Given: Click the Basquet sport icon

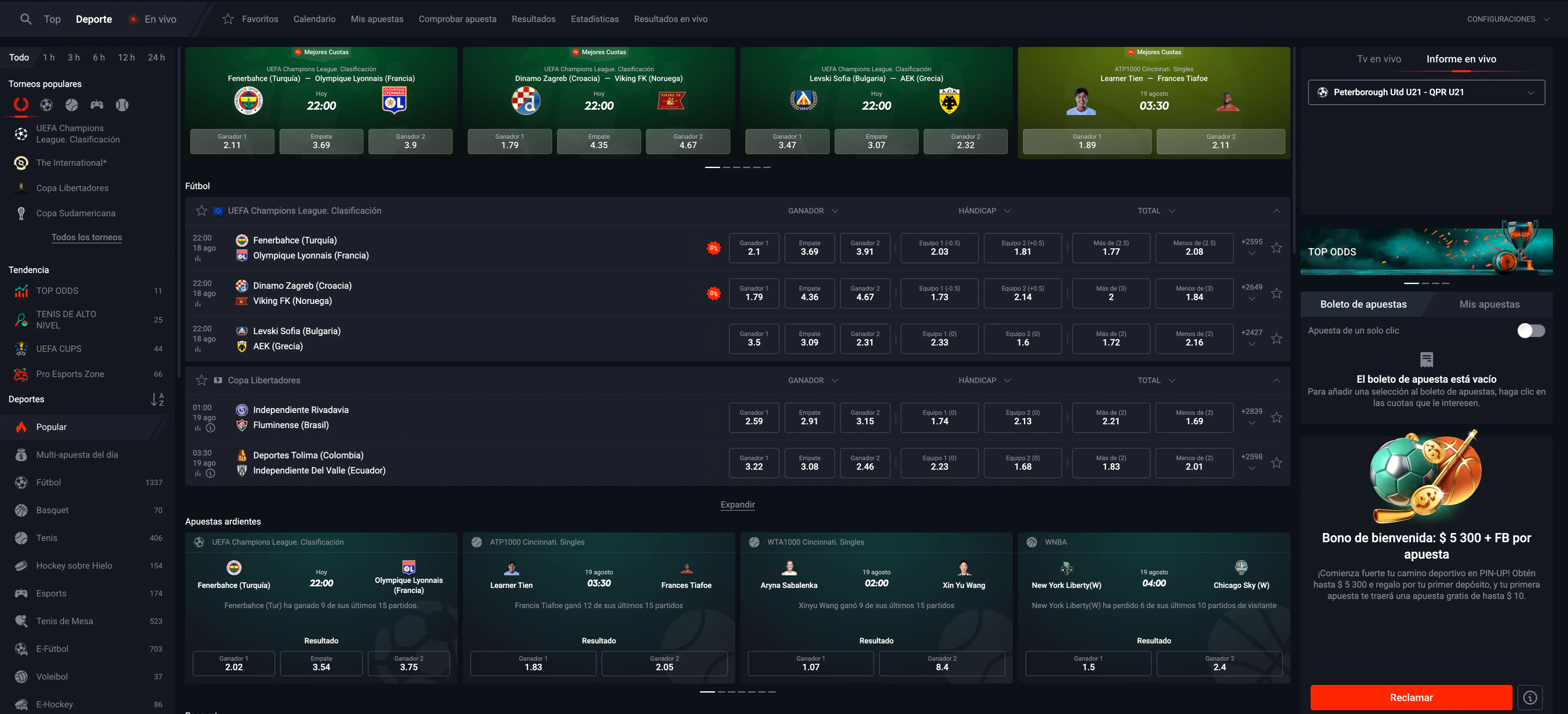Looking at the screenshot, I should pyautogui.click(x=21, y=510).
